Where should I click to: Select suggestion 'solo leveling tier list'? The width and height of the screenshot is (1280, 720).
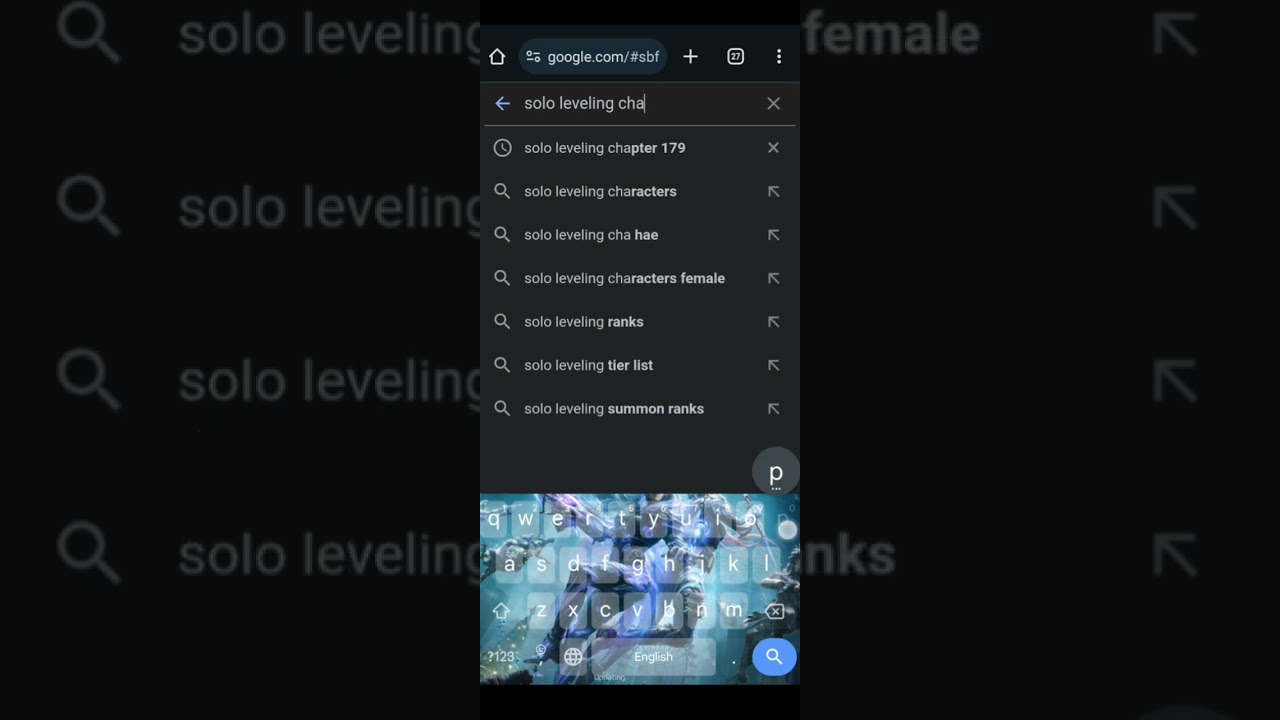pos(588,365)
